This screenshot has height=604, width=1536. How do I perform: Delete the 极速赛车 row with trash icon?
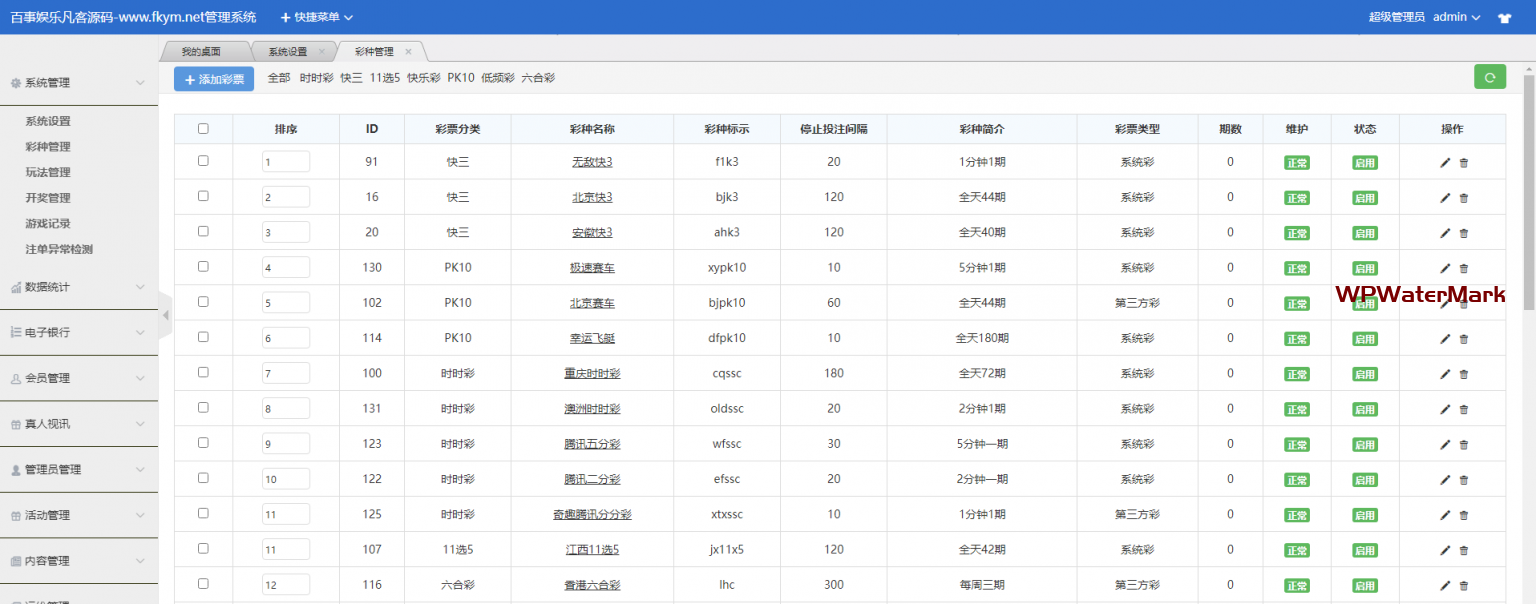[1464, 268]
